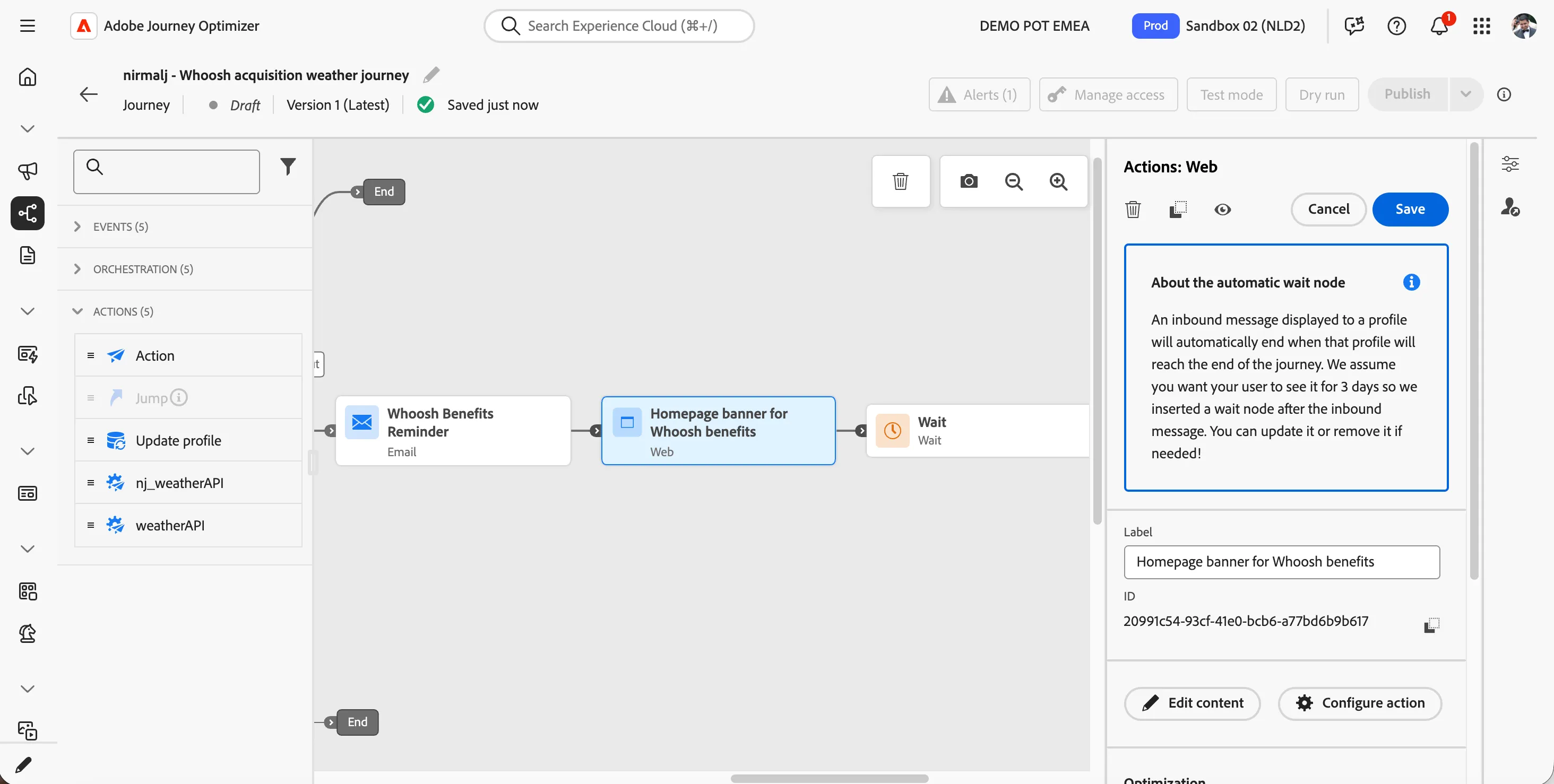Open the Prod Sandbox 02 (NLD2) switcher

(1219, 26)
